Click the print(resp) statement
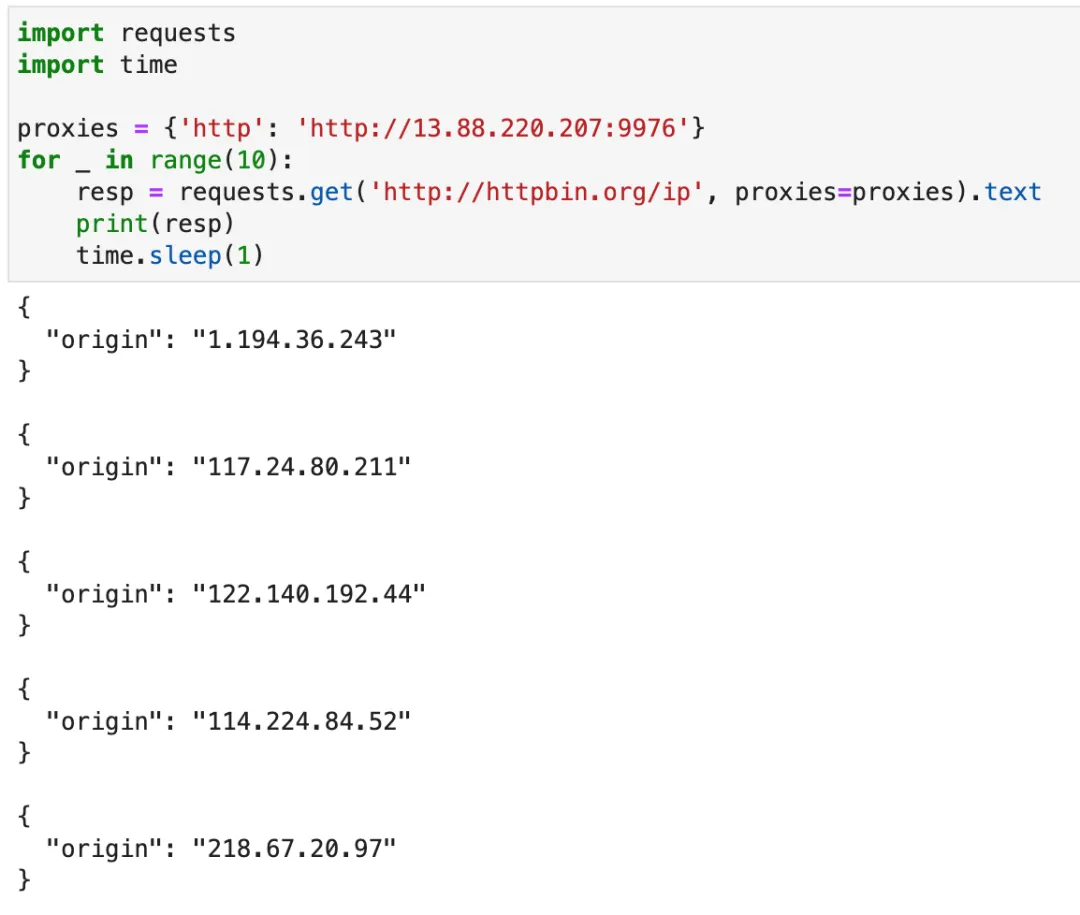Screen dimensions: 1080x915 click(x=154, y=224)
